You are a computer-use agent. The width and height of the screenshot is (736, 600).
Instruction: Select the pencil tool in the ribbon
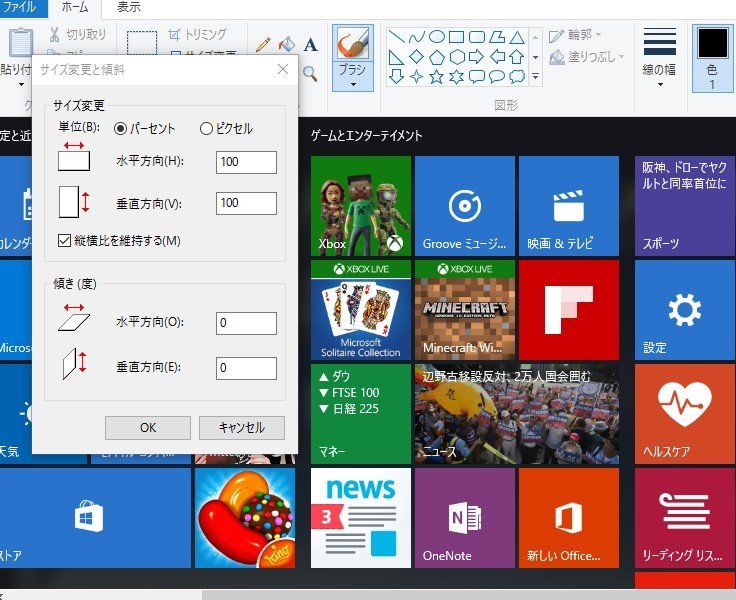[x=264, y=44]
